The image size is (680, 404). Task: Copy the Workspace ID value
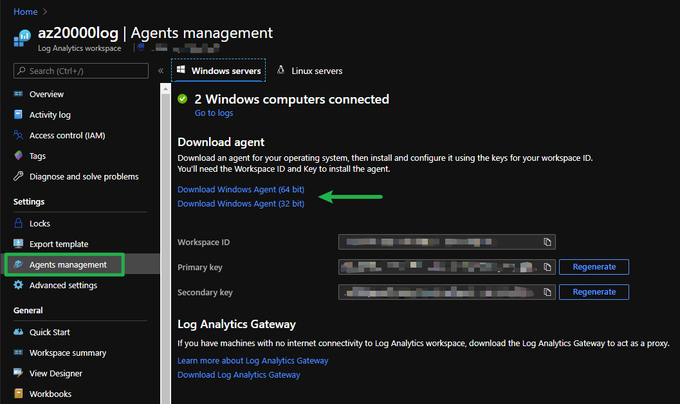[x=547, y=242]
